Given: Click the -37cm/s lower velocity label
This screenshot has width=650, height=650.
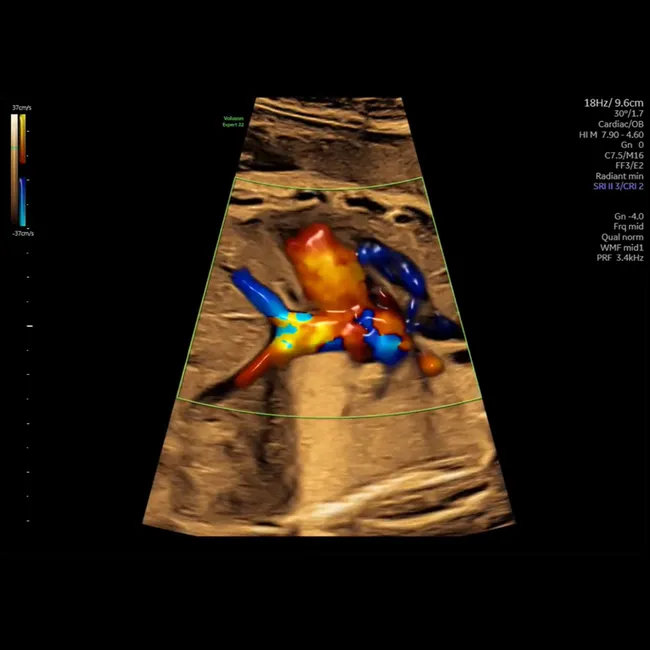Looking at the screenshot, I should [x=22, y=233].
